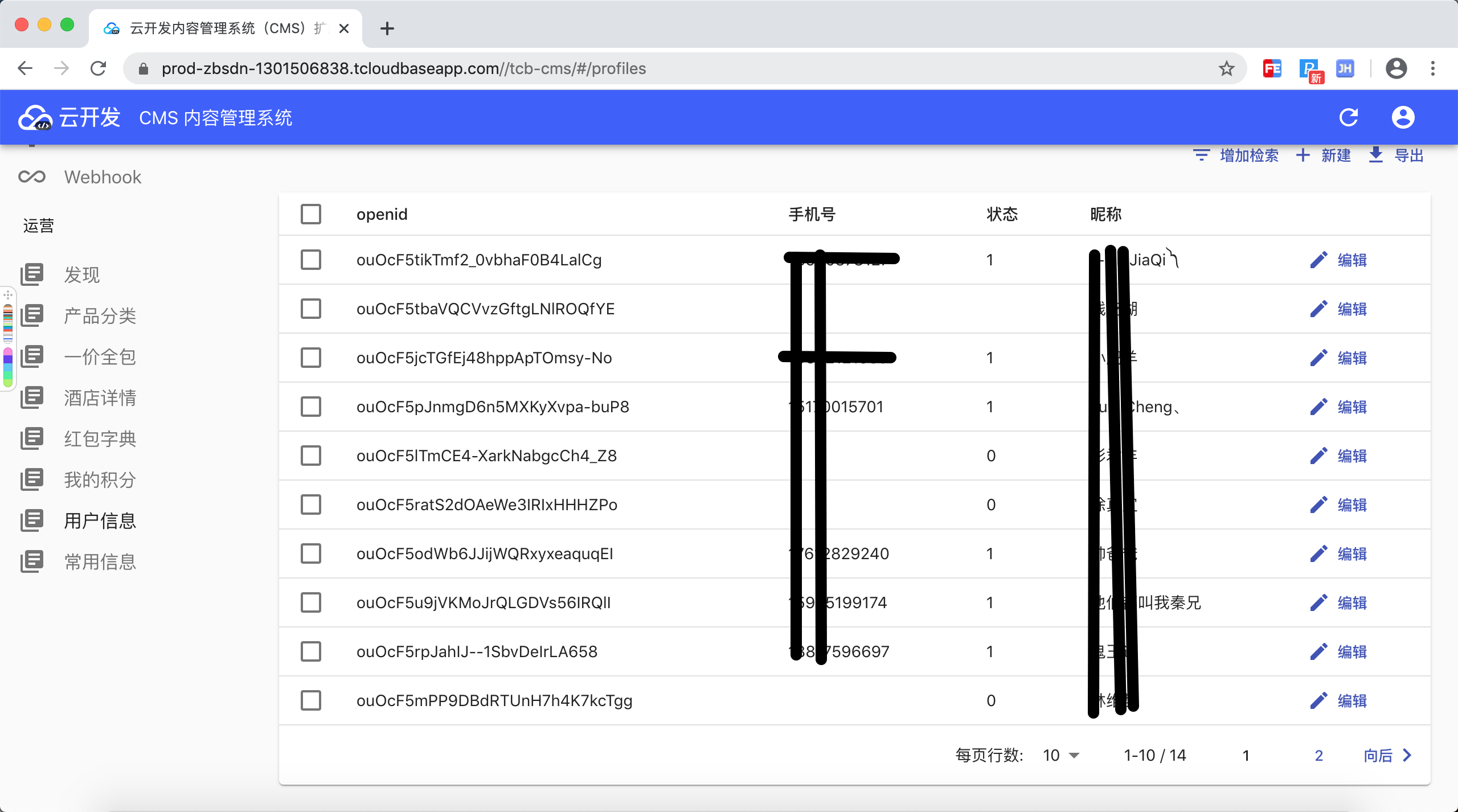The image size is (1458, 812).
Task: Click the pencil edit icon for JiaQi row
Action: (x=1318, y=260)
